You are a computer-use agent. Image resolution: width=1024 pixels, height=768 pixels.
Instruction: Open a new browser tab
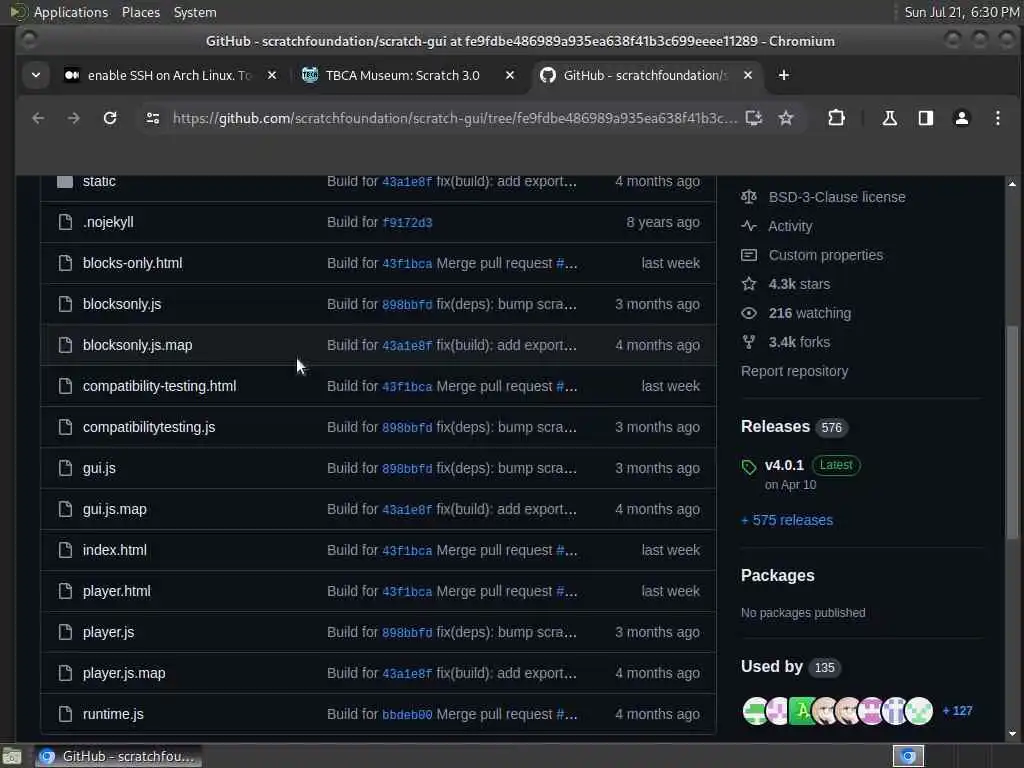tap(784, 76)
